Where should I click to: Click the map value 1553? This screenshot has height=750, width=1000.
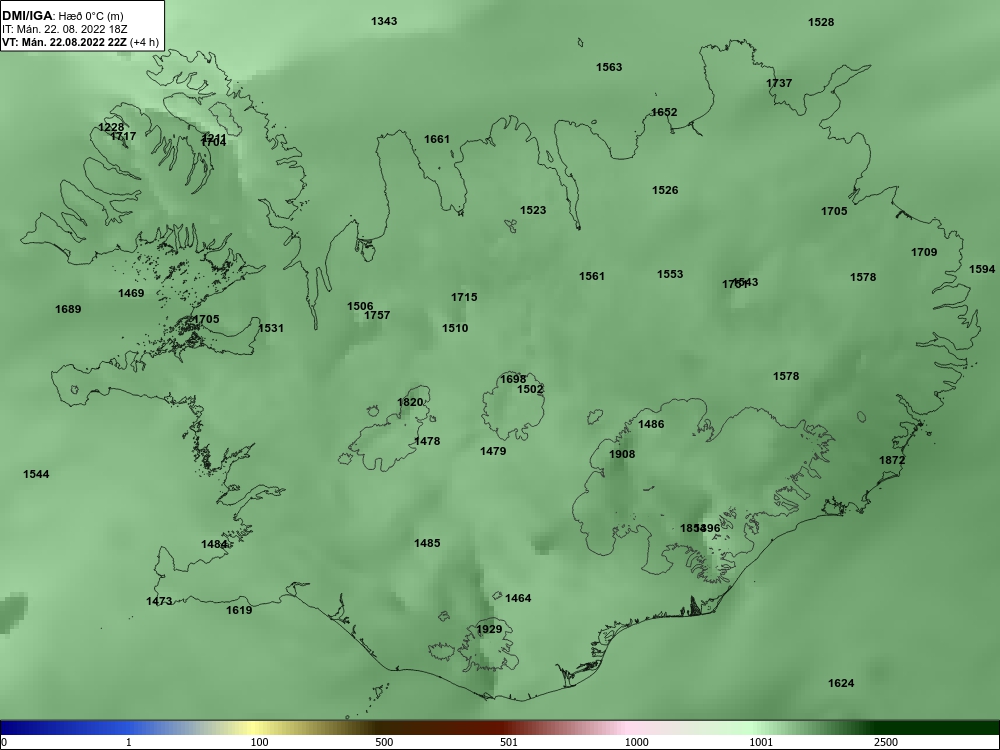[x=670, y=274]
